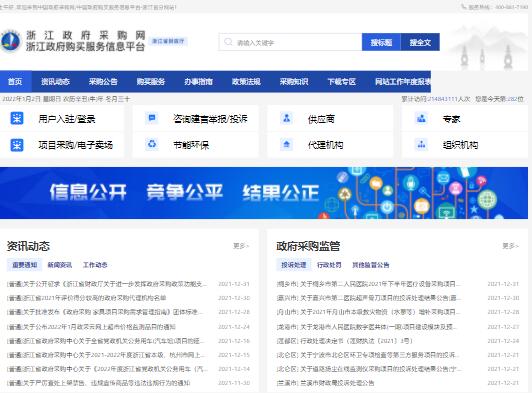This screenshot has height=393, width=532.
Task: Click the 咨询建言举报/投诉 speech bubble icon
Action: pyautogui.click(x=152, y=118)
